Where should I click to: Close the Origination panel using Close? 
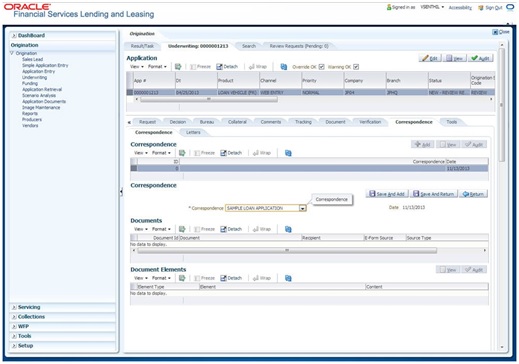click(501, 32)
